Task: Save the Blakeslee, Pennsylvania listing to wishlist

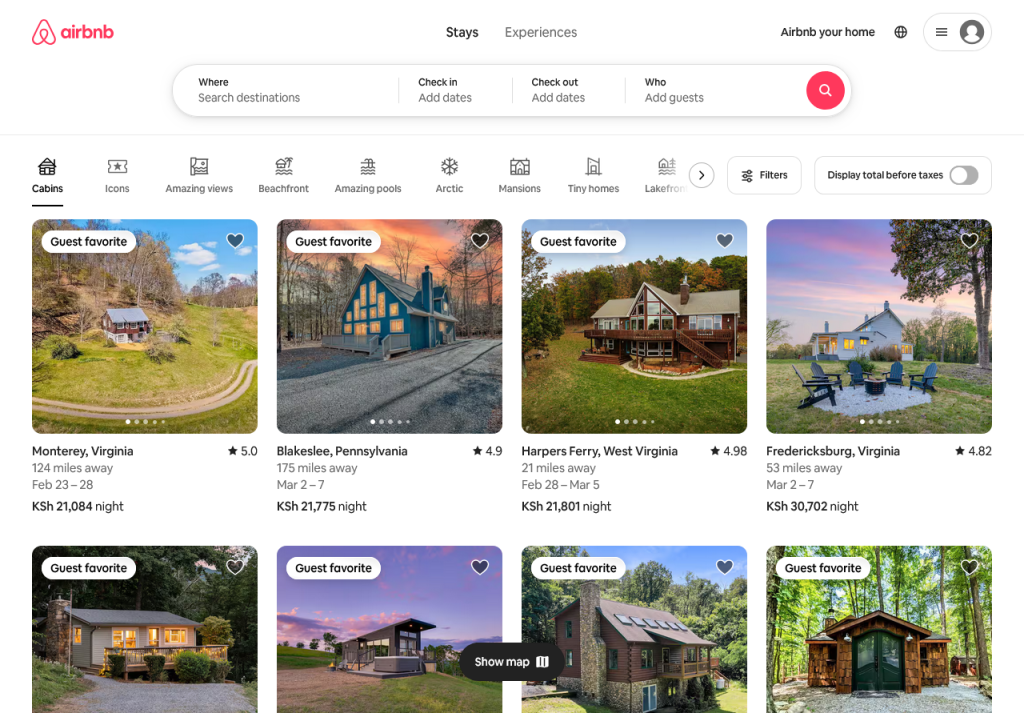Action: click(x=479, y=241)
